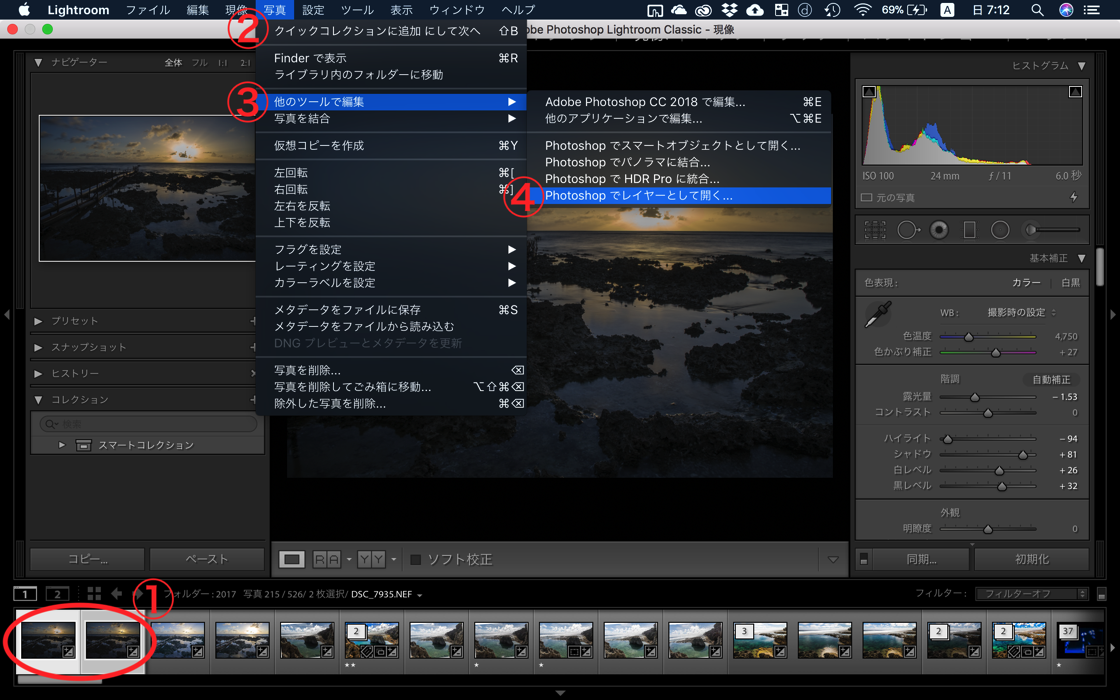Click the 露光量 exposure slider handle
This screenshot has width=1120, height=700.
point(975,397)
